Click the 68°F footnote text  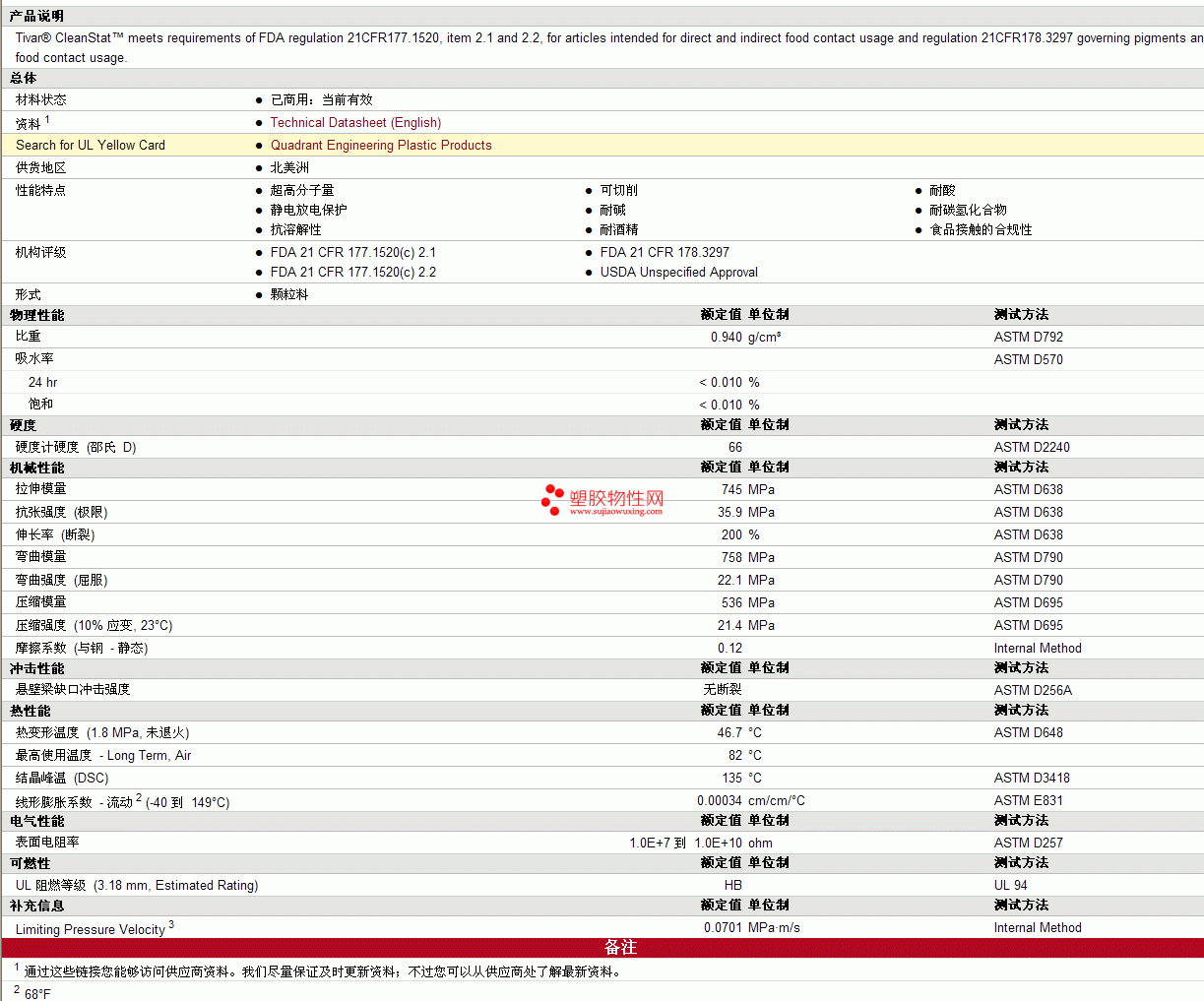click(37, 994)
